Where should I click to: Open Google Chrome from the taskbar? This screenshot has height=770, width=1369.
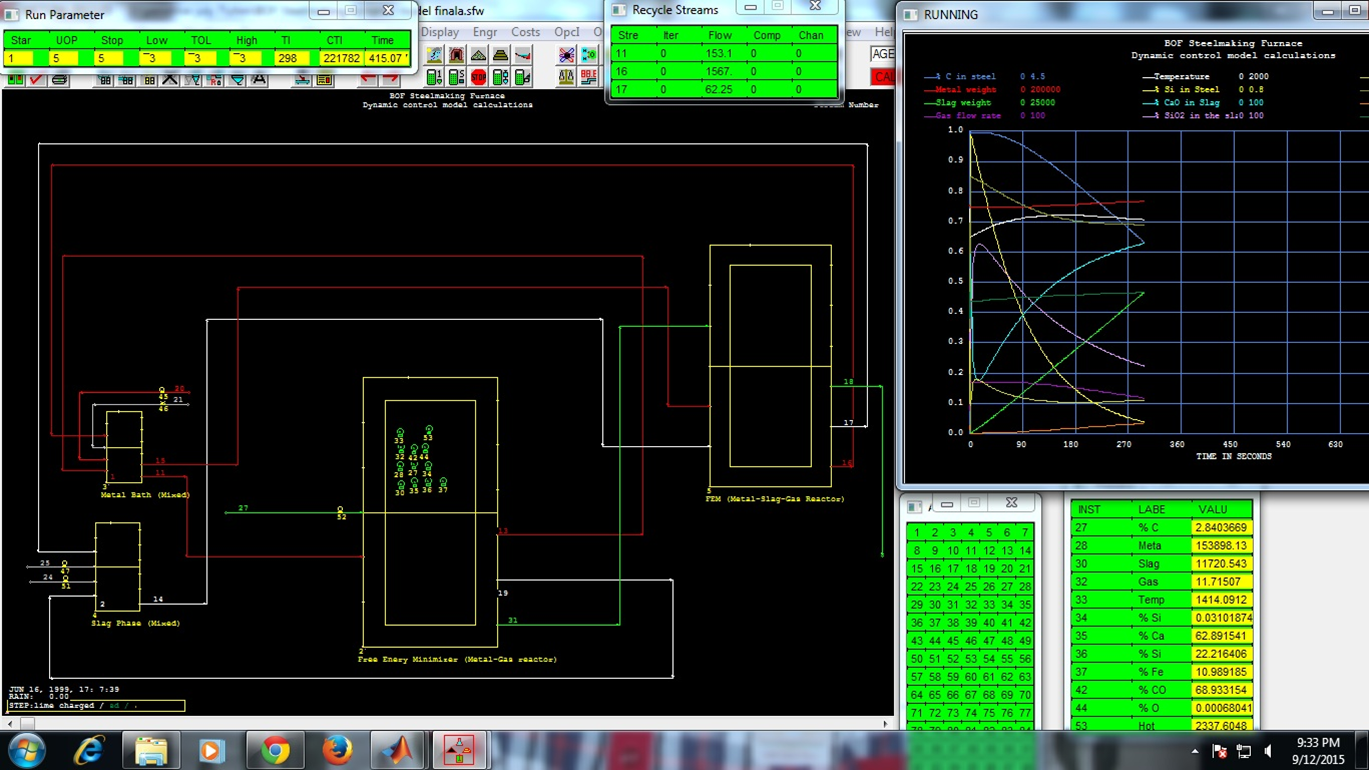(275, 750)
